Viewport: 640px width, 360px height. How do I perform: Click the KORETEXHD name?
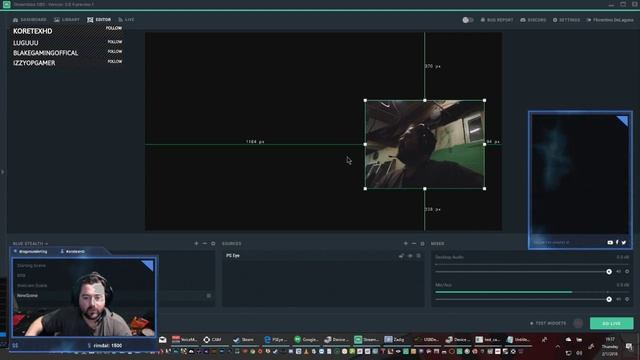point(33,31)
